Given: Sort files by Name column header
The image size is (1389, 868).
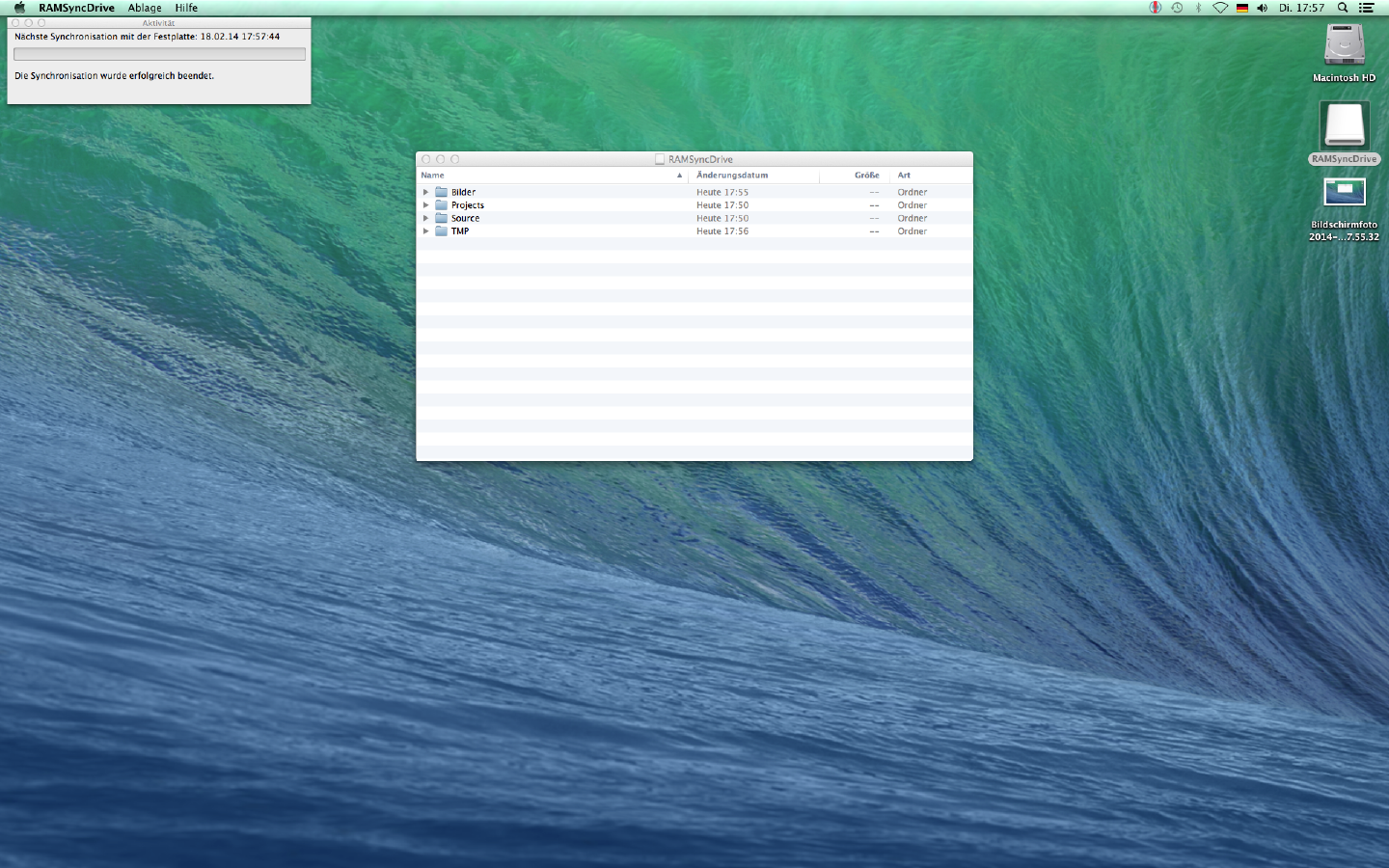Looking at the screenshot, I should (x=433, y=176).
